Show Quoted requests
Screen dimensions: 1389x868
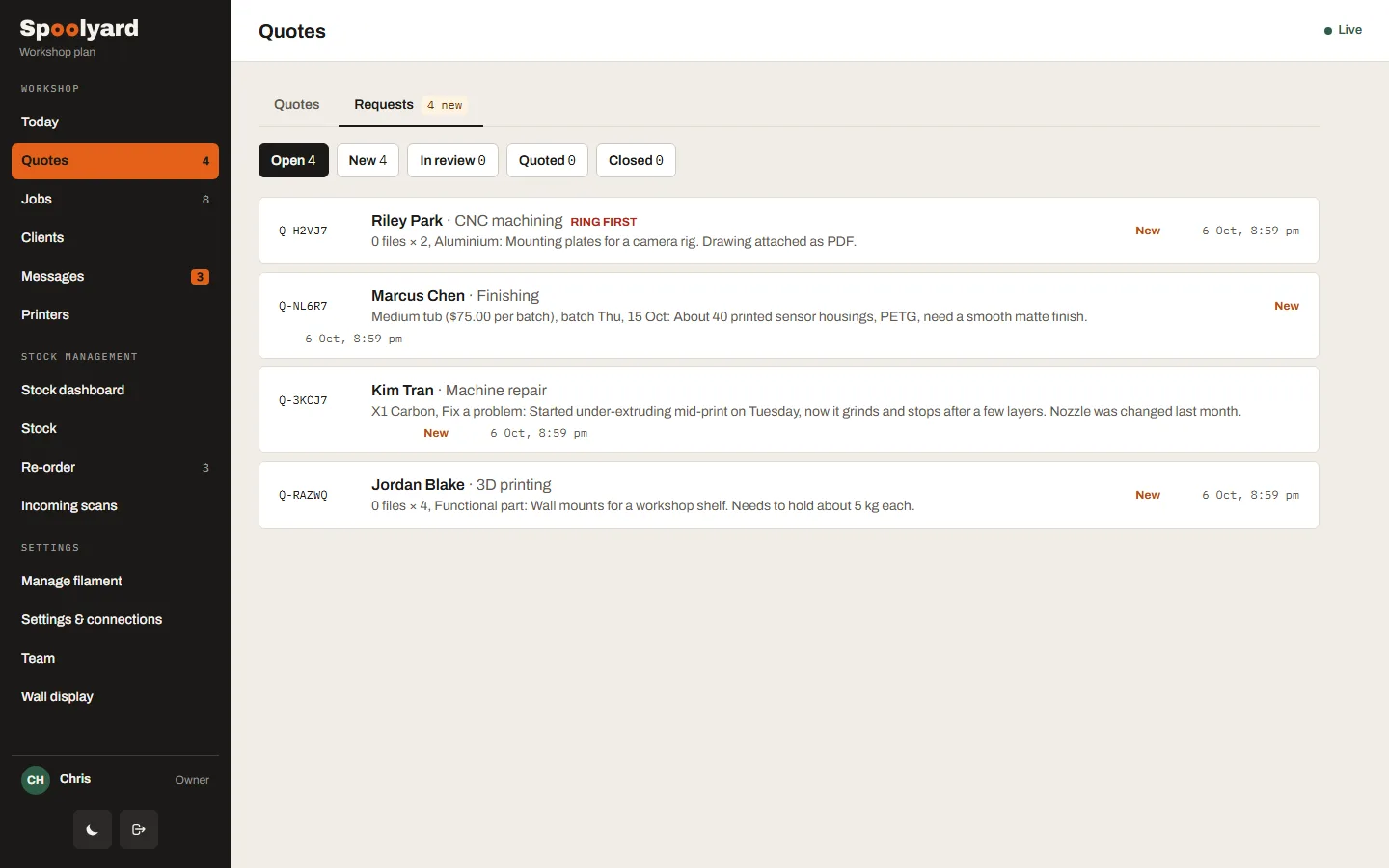click(547, 160)
